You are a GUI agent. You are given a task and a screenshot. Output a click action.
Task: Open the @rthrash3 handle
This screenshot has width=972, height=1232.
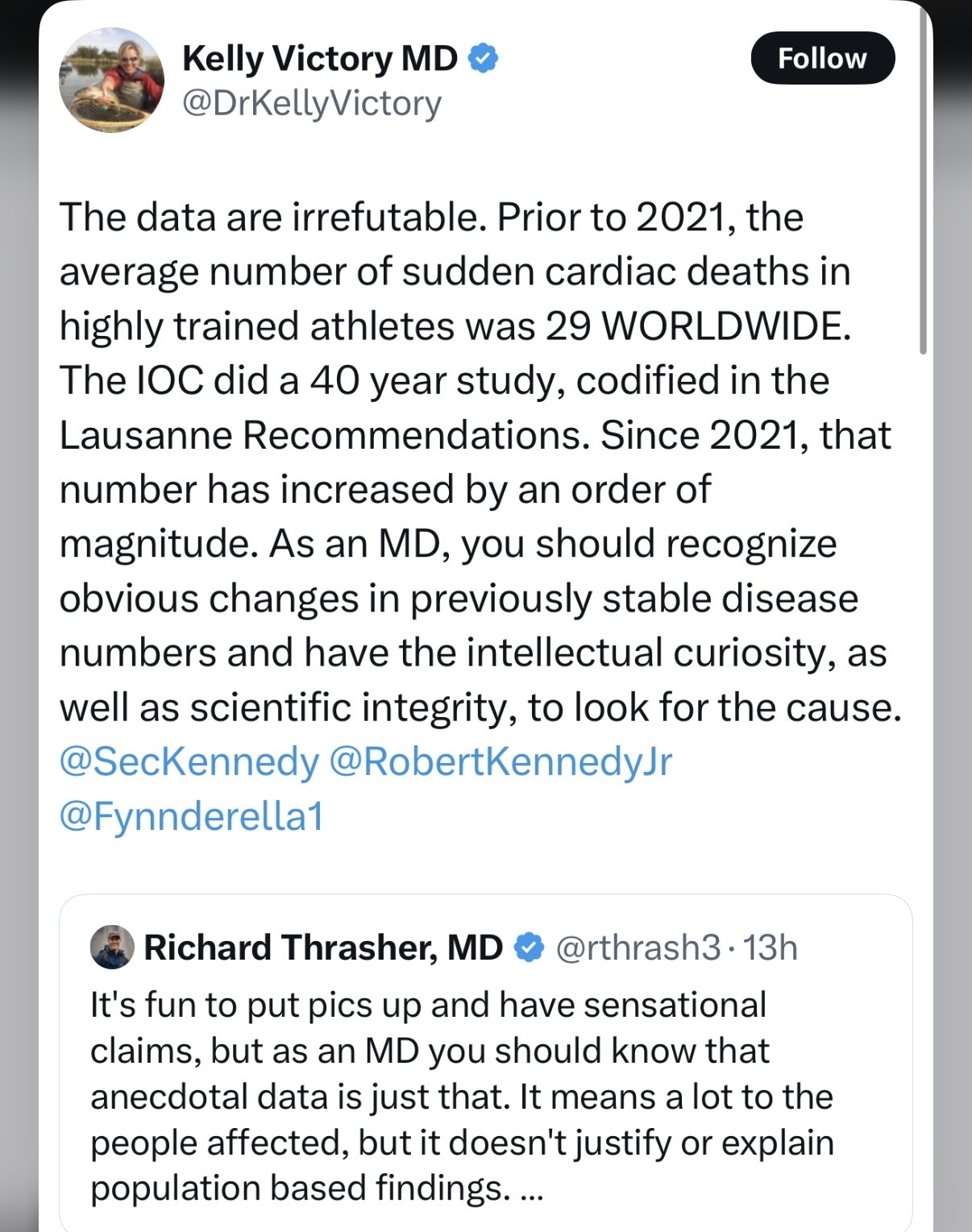click(x=638, y=948)
